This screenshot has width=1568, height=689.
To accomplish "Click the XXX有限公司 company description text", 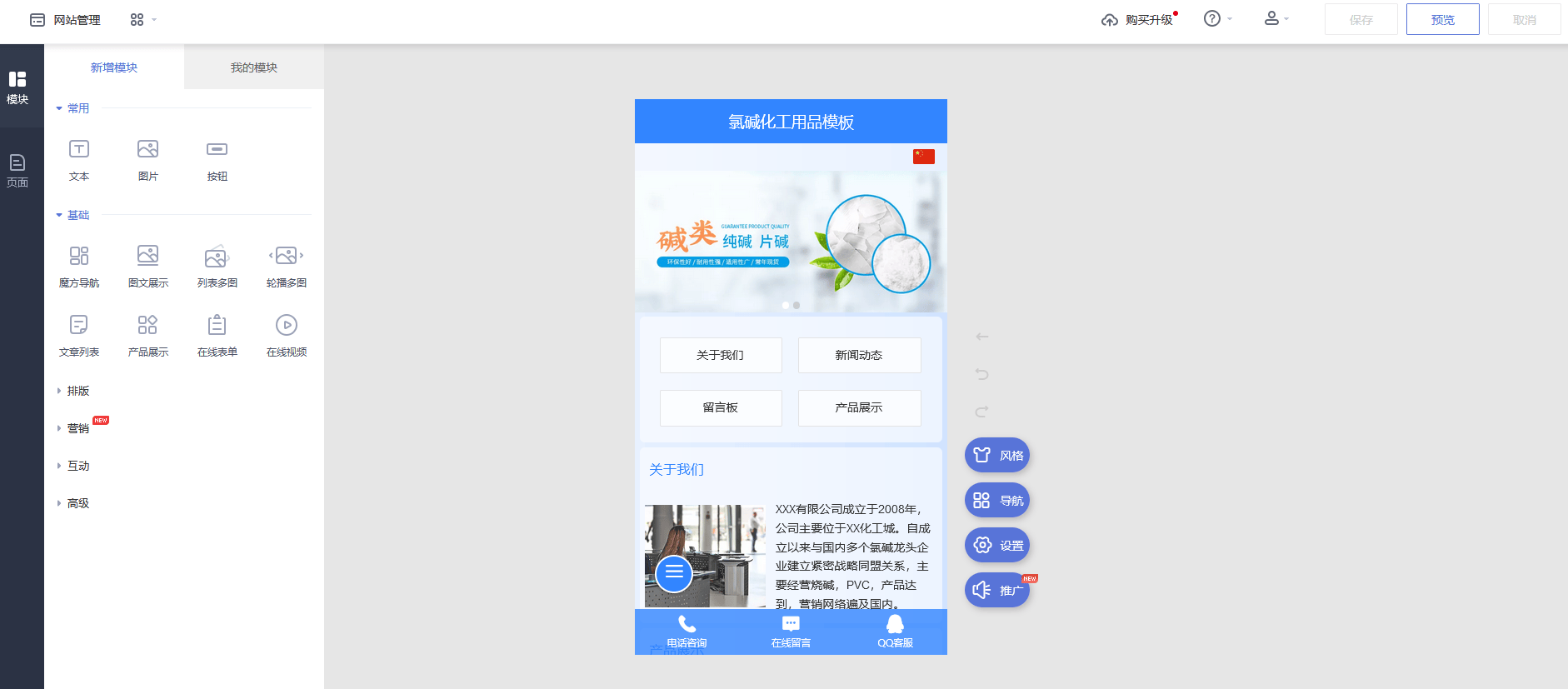I will tap(853, 556).
